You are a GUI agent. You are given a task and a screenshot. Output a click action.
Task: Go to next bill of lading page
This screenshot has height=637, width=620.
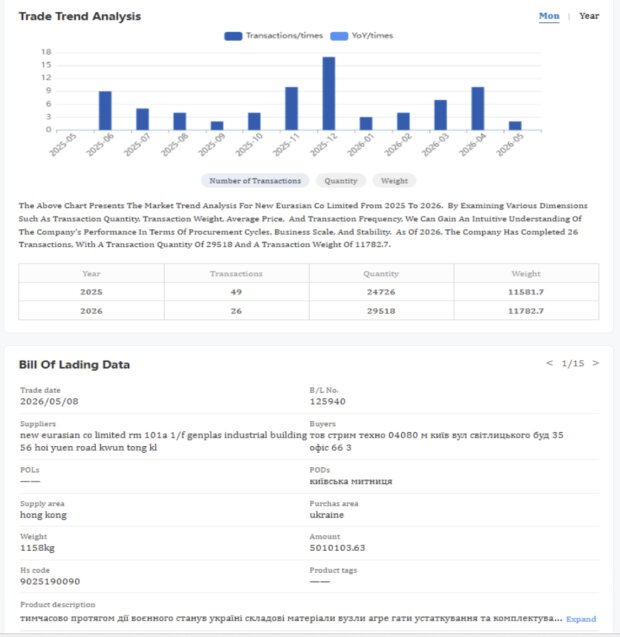click(596, 363)
